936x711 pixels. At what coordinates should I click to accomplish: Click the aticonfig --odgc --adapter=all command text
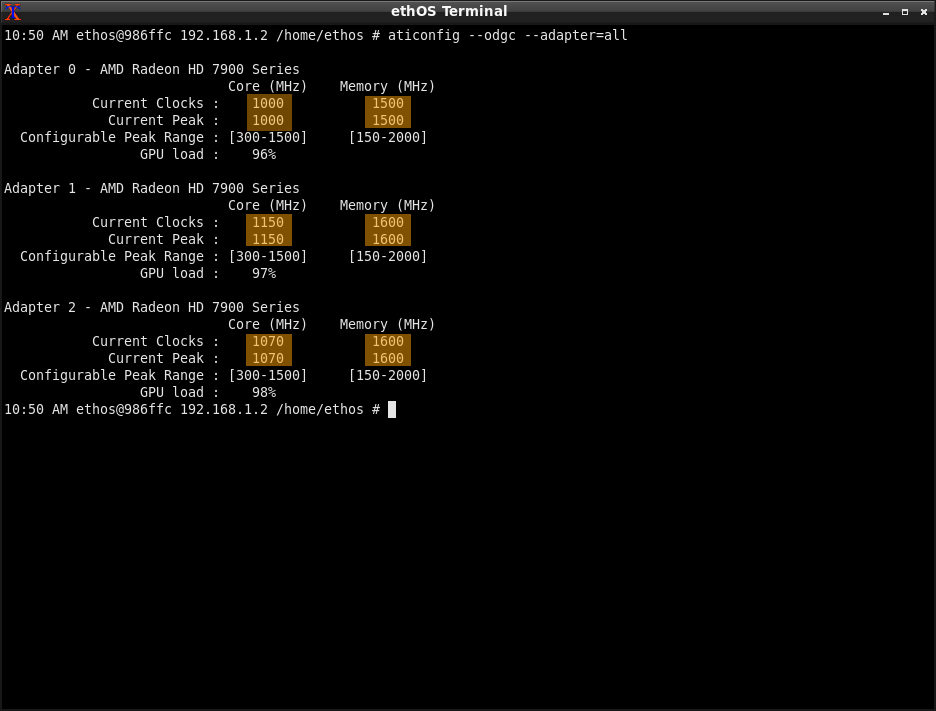(507, 35)
